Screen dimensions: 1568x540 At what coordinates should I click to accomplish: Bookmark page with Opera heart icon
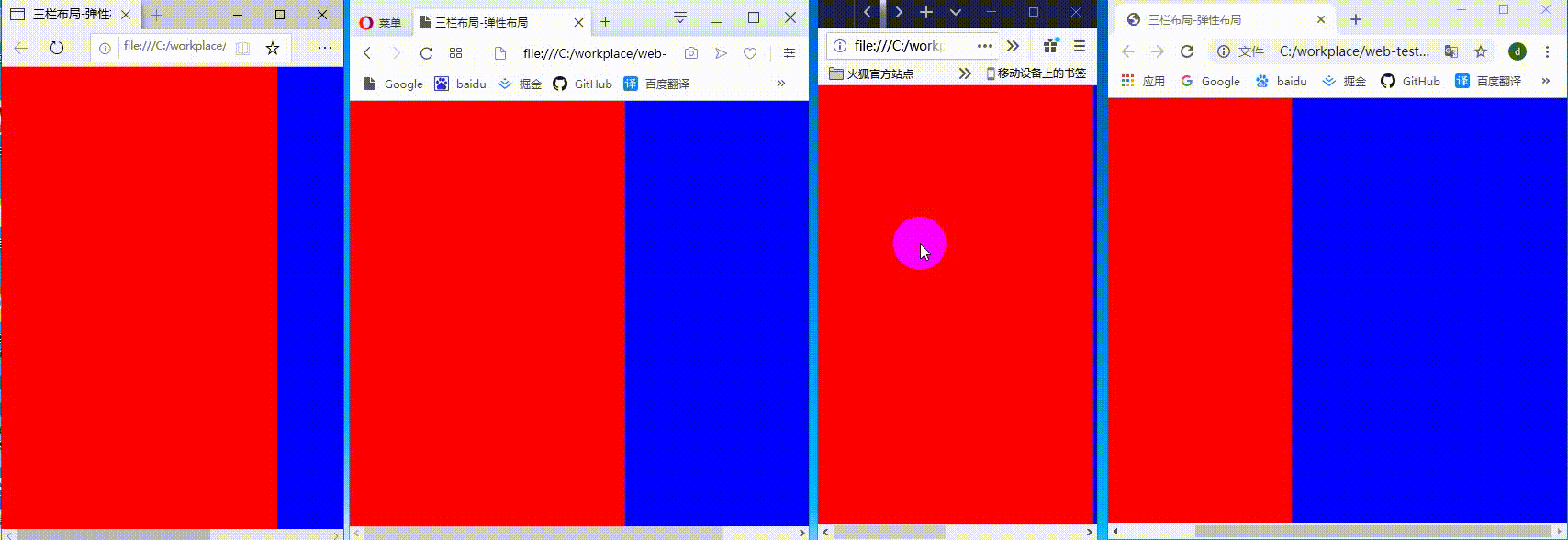point(750,53)
